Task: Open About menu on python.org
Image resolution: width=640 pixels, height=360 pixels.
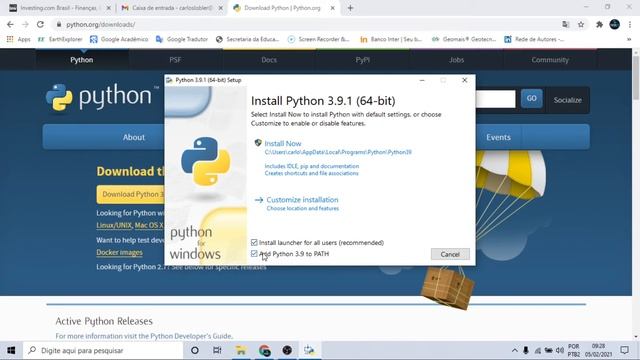Action: 134,137
